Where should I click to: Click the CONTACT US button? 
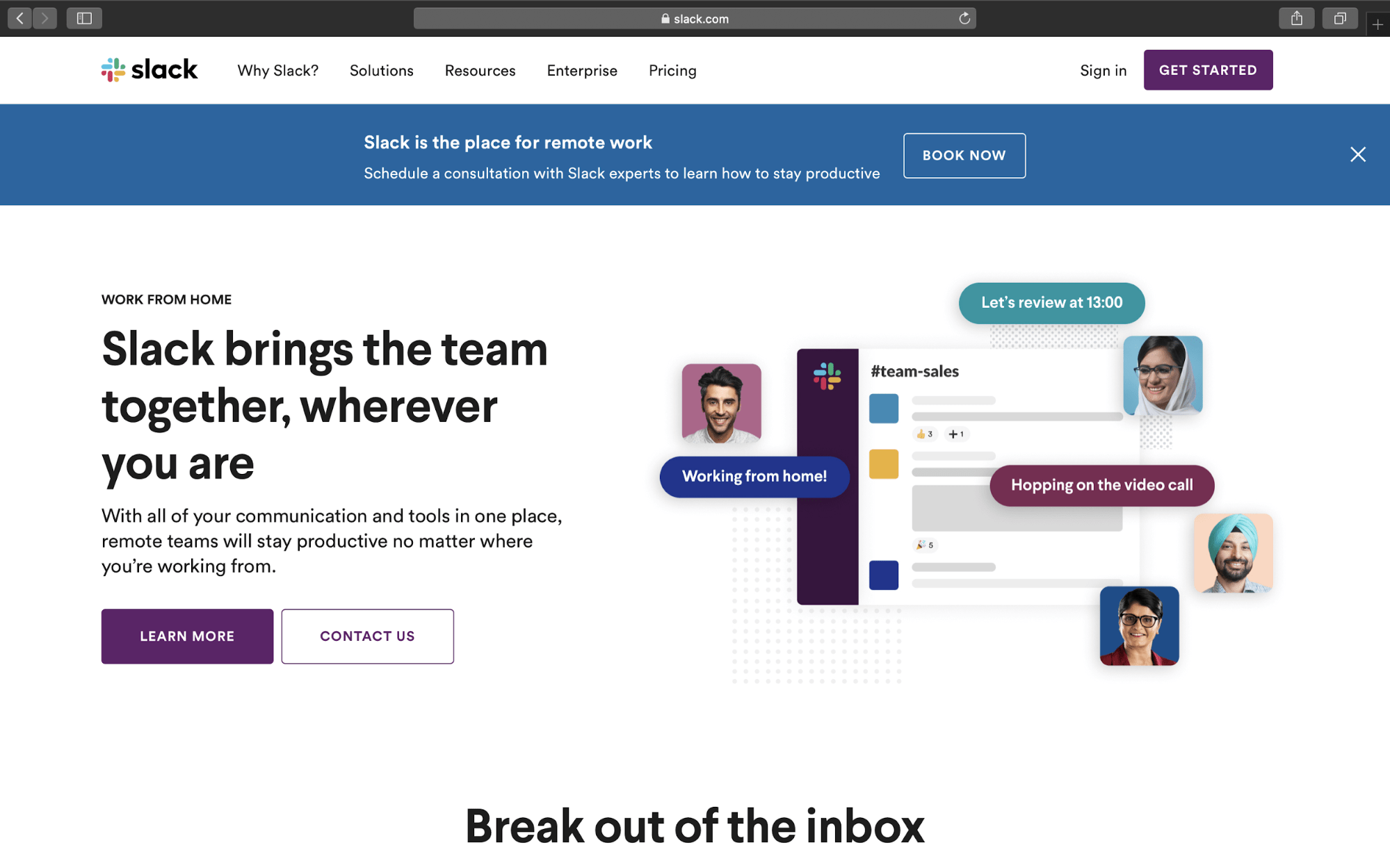coord(367,636)
